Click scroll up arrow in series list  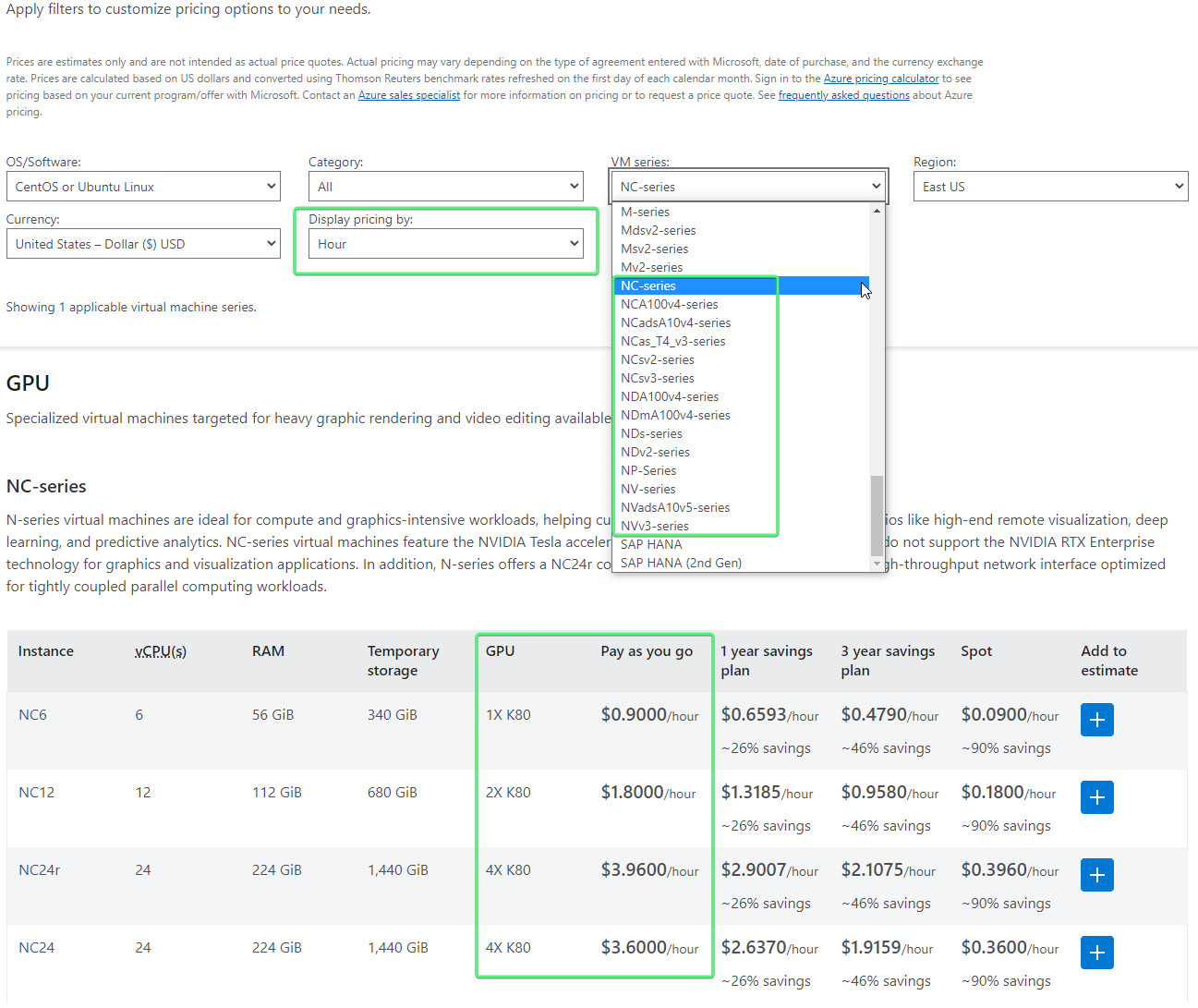[877, 211]
